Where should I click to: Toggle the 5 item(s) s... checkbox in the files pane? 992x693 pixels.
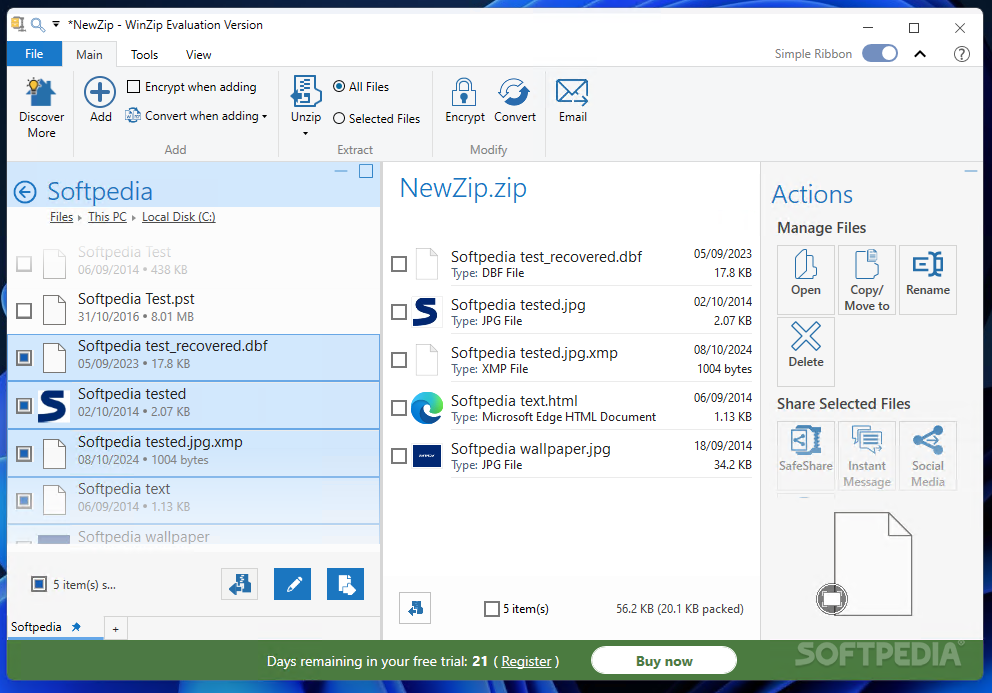(x=39, y=584)
